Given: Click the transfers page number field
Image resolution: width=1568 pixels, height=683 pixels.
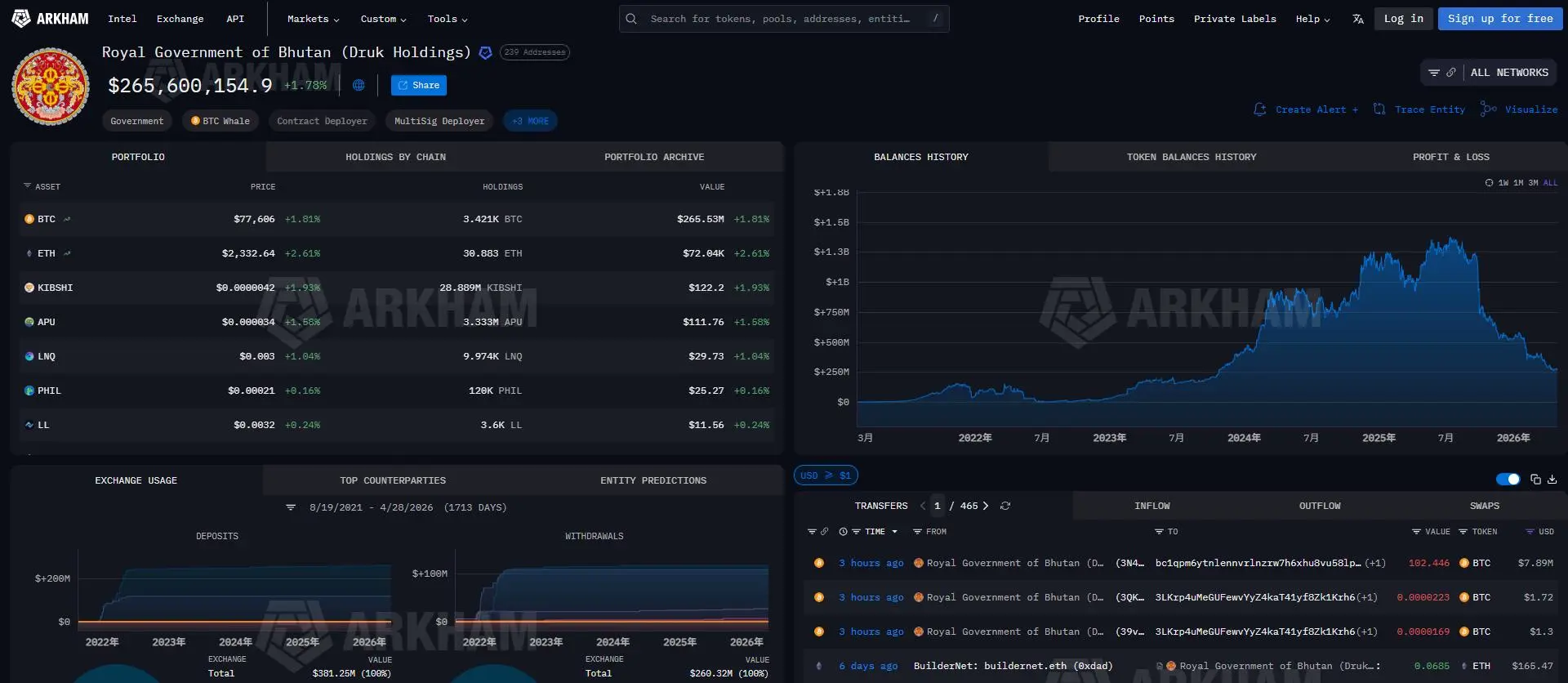Looking at the screenshot, I should [x=938, y=506].
